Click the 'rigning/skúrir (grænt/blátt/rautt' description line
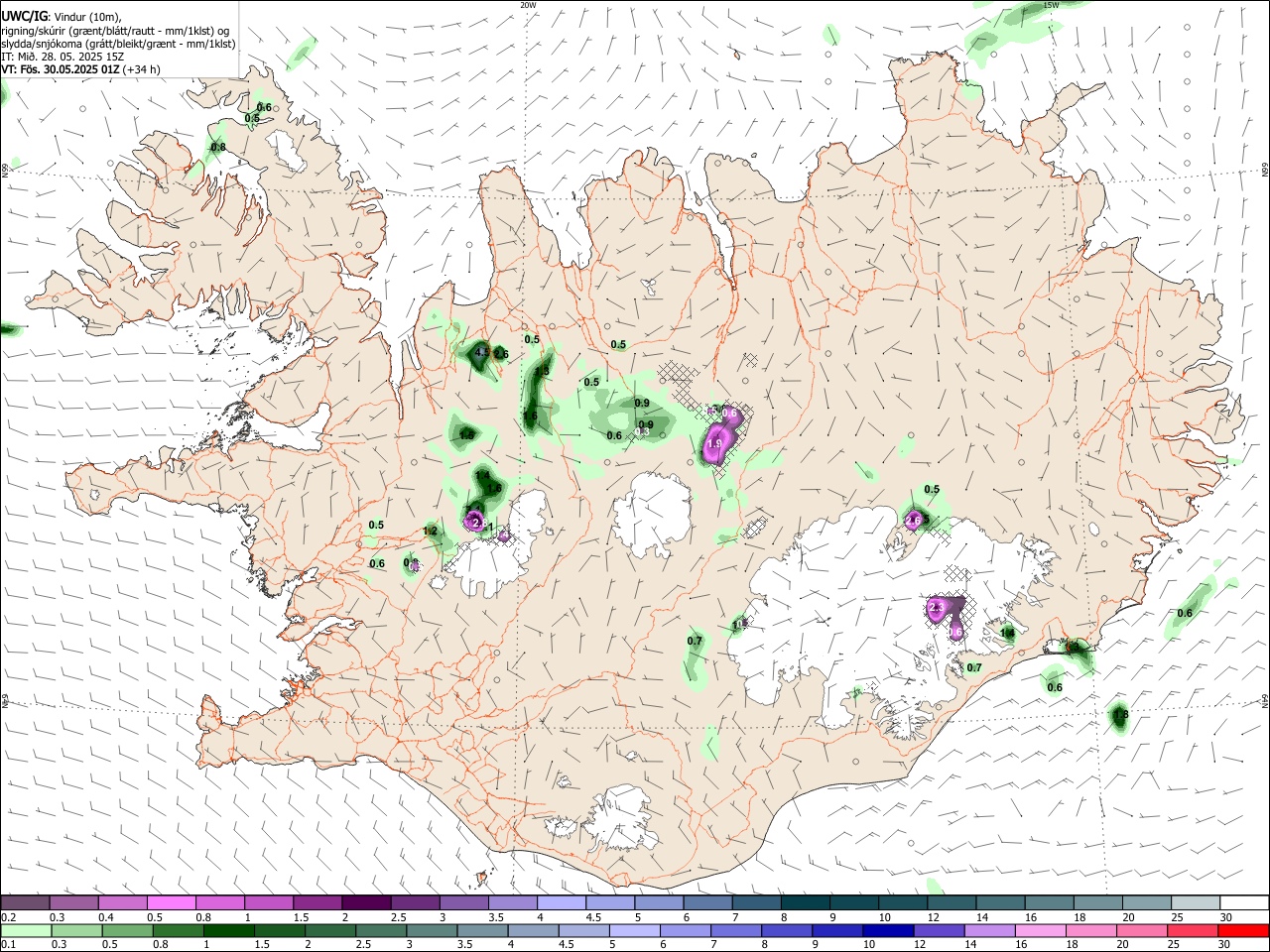1270x952 pixels. click(115, 31)
